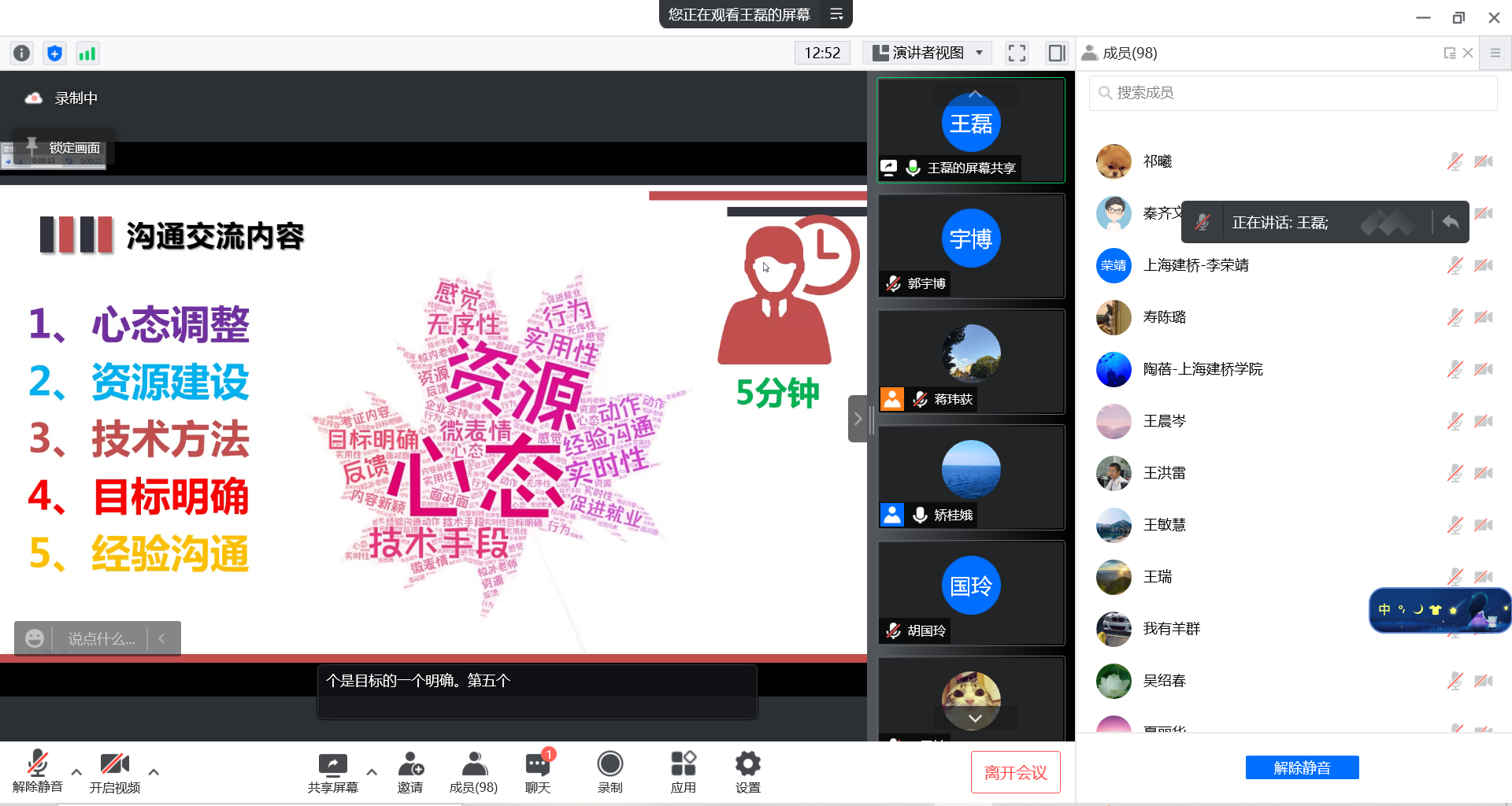Expand share screen options arrow
Viewport: 1512px width, 806px height.
[372, 772]
